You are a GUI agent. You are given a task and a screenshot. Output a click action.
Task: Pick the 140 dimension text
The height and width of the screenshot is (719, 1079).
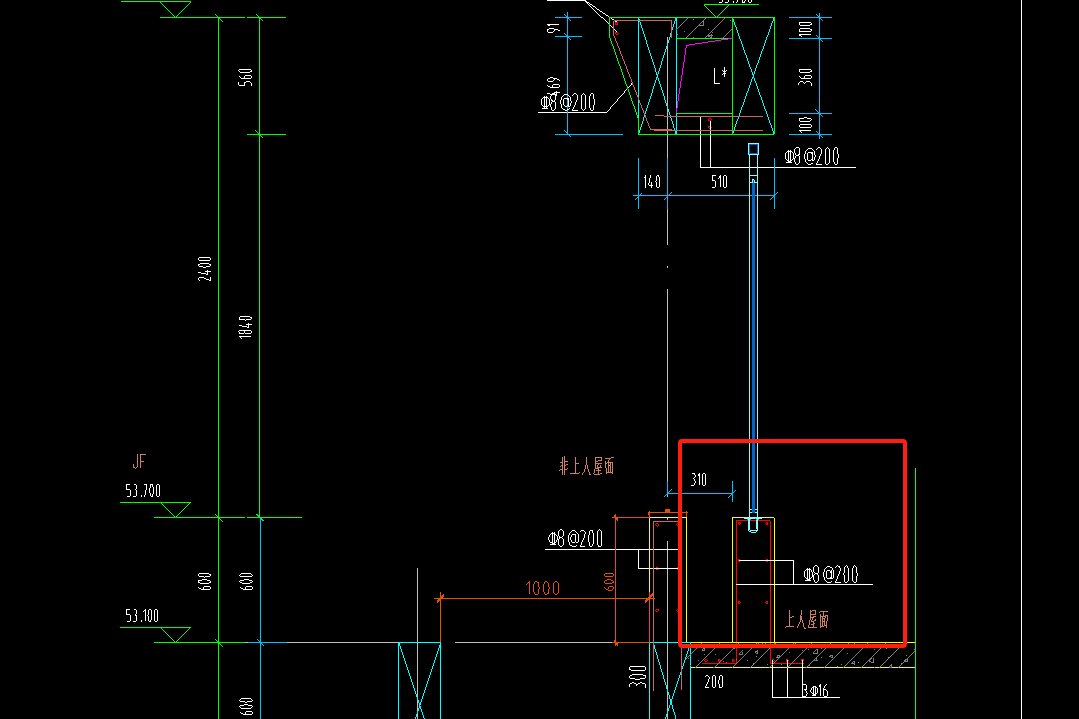[x=652, y=182]
